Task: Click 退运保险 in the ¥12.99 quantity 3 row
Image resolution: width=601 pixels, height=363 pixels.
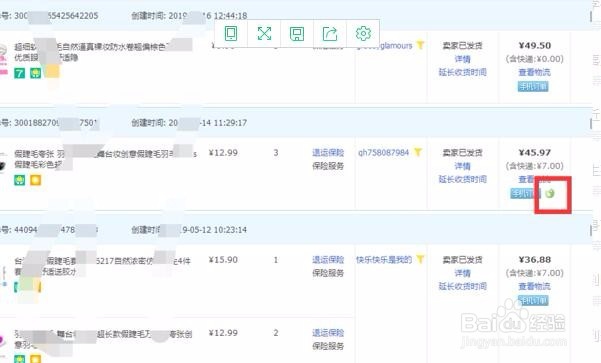Action: [x=328, y=153]
